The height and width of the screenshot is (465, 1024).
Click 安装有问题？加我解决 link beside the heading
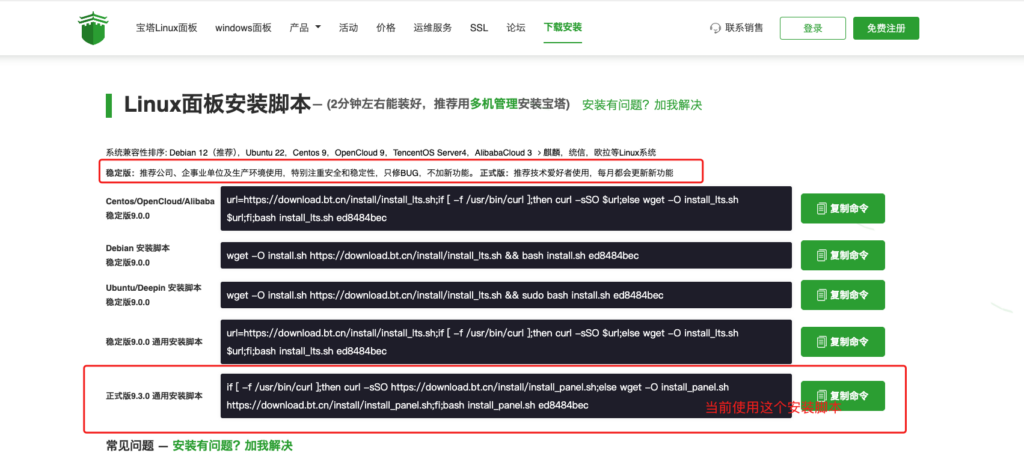pos(641,104)
